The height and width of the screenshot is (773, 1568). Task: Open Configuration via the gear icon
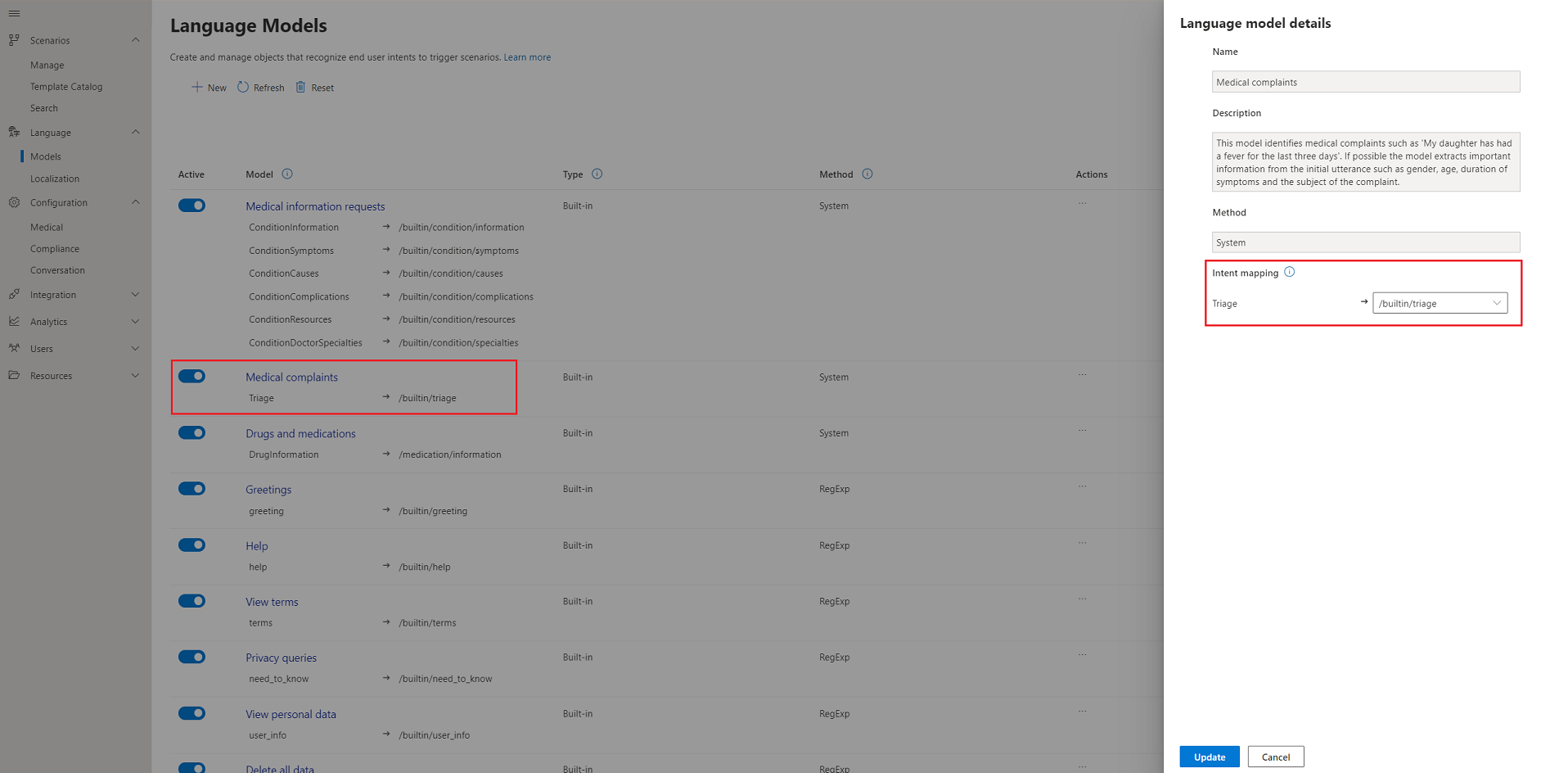[x=14, y=202]
